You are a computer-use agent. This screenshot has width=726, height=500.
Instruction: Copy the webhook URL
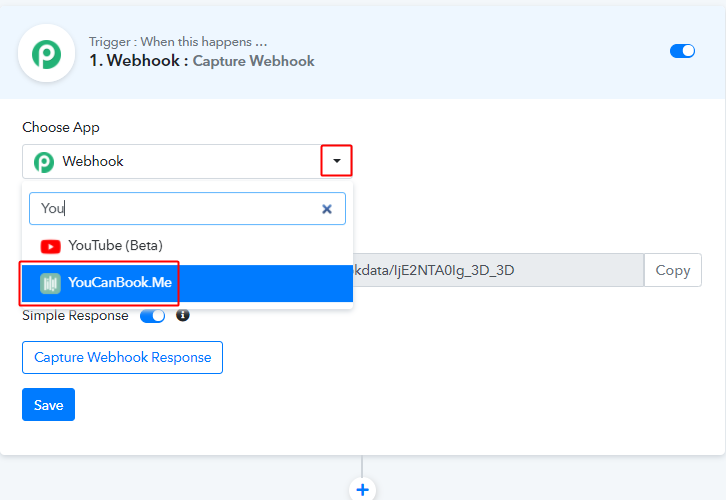pyautogui.click(x=672, y=270)
